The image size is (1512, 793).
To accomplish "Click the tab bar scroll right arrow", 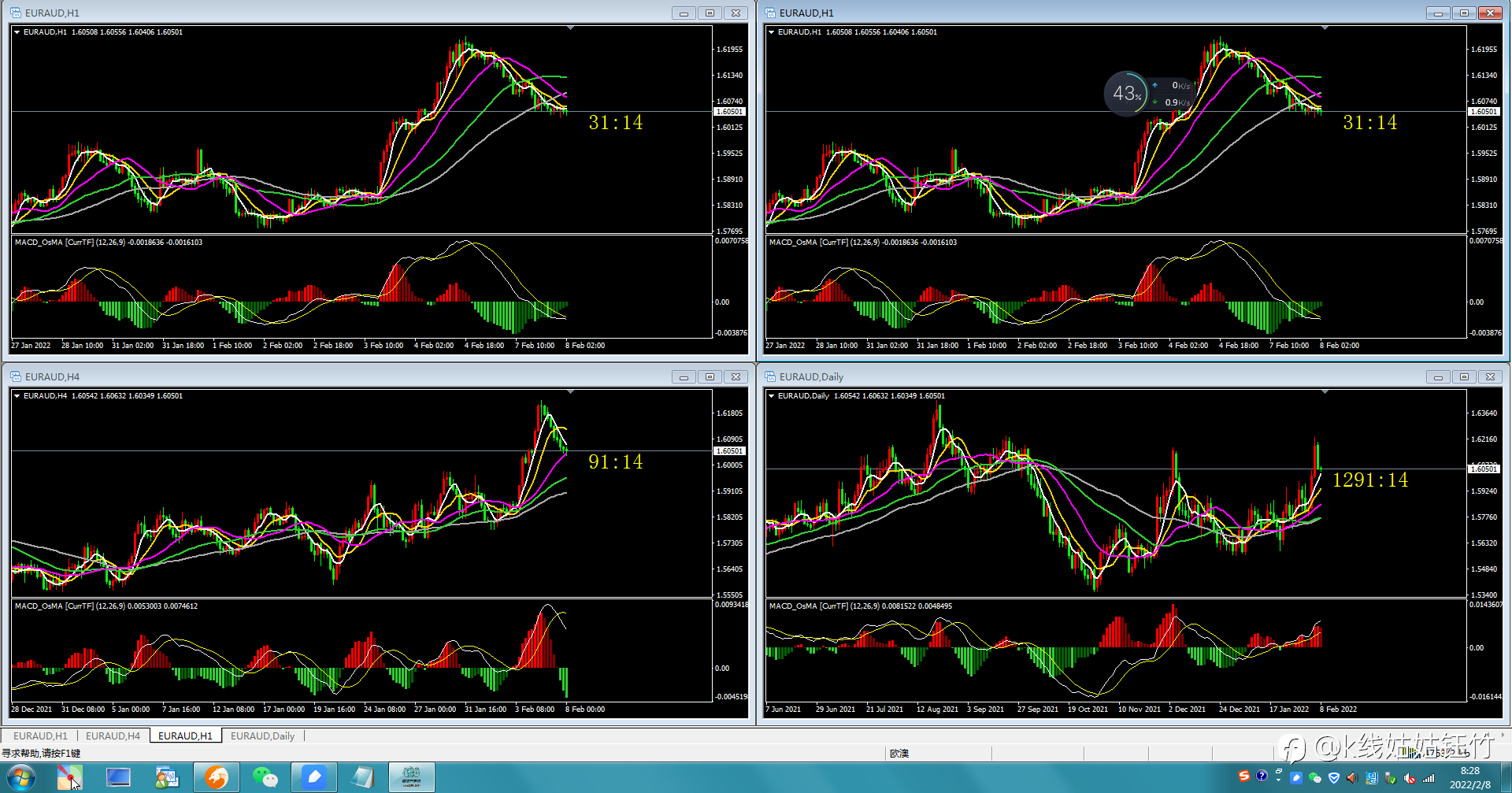I will point(1503,735).
